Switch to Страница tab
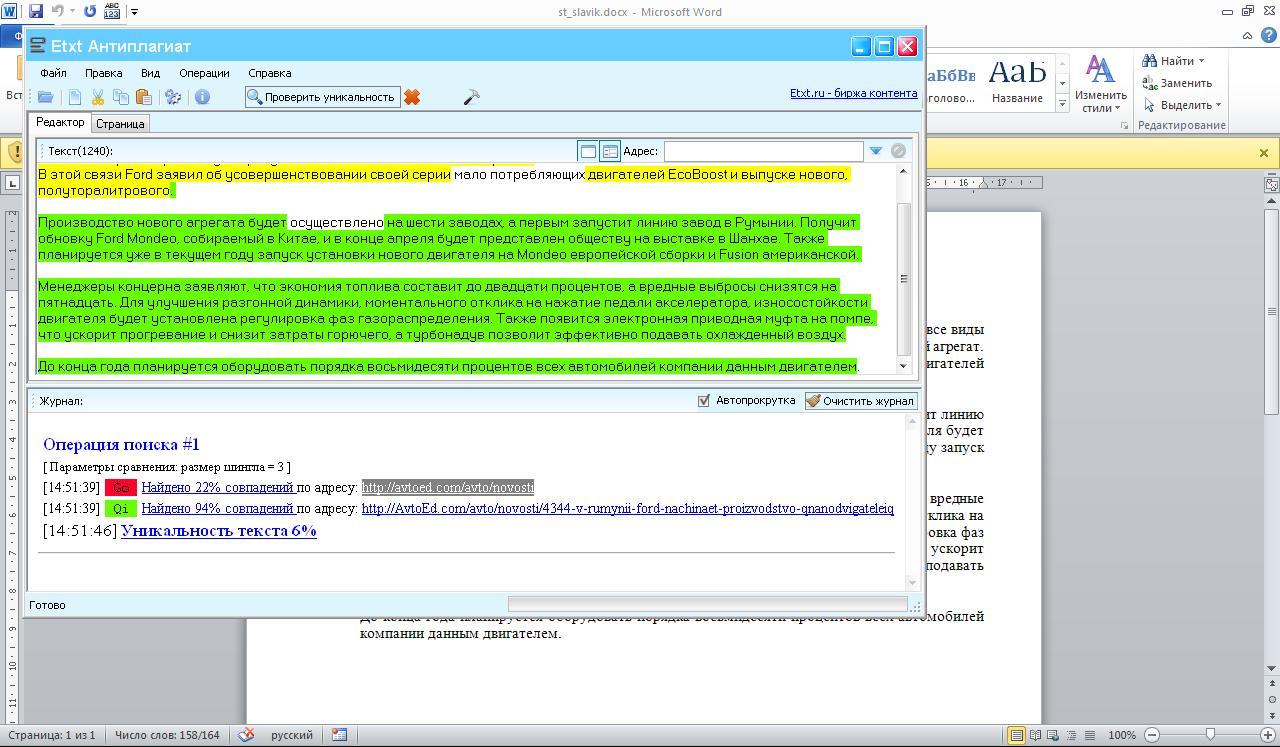The height and width of the screenshot is (747, 1280). coord(120,124)
